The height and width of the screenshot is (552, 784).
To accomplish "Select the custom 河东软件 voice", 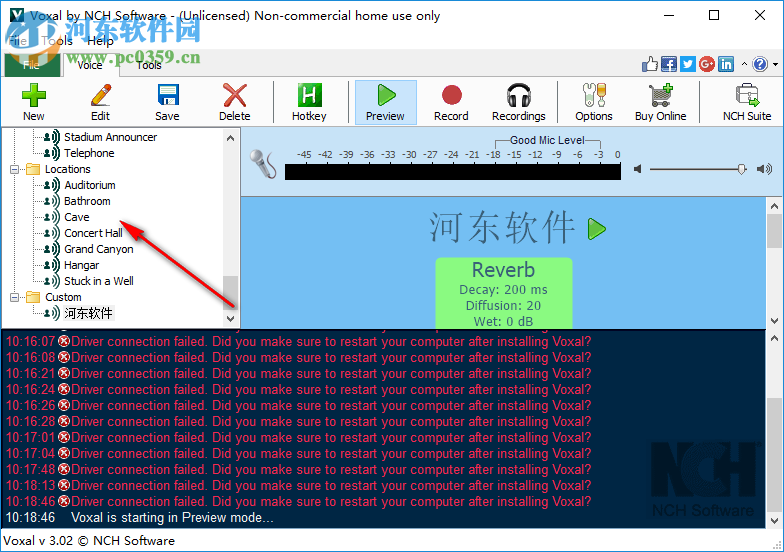I will tap(88, 313).
